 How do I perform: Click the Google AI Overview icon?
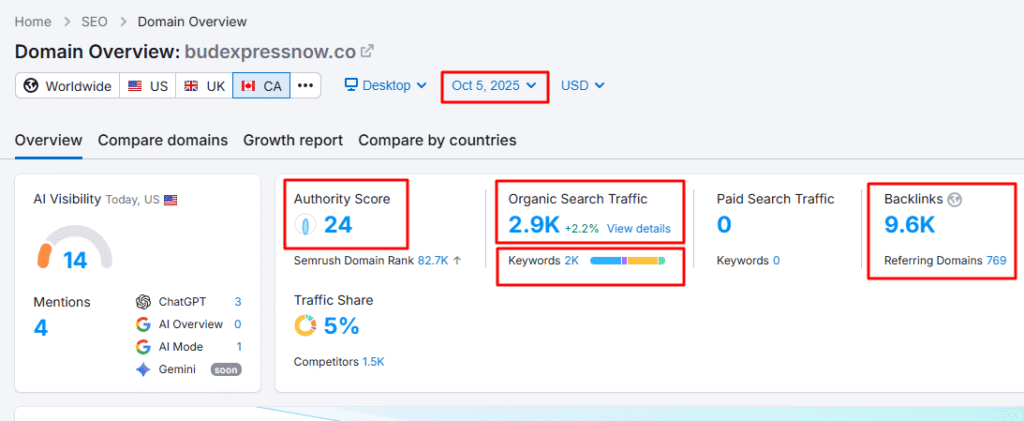click(x=143, y=324)
